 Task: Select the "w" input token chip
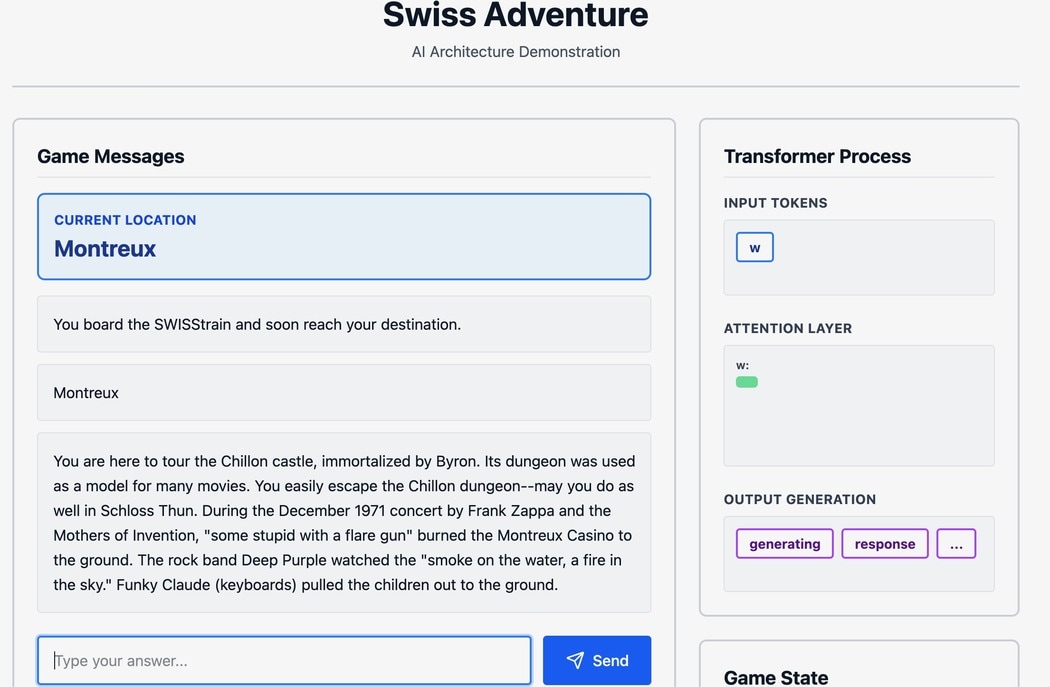click(755, 247)
